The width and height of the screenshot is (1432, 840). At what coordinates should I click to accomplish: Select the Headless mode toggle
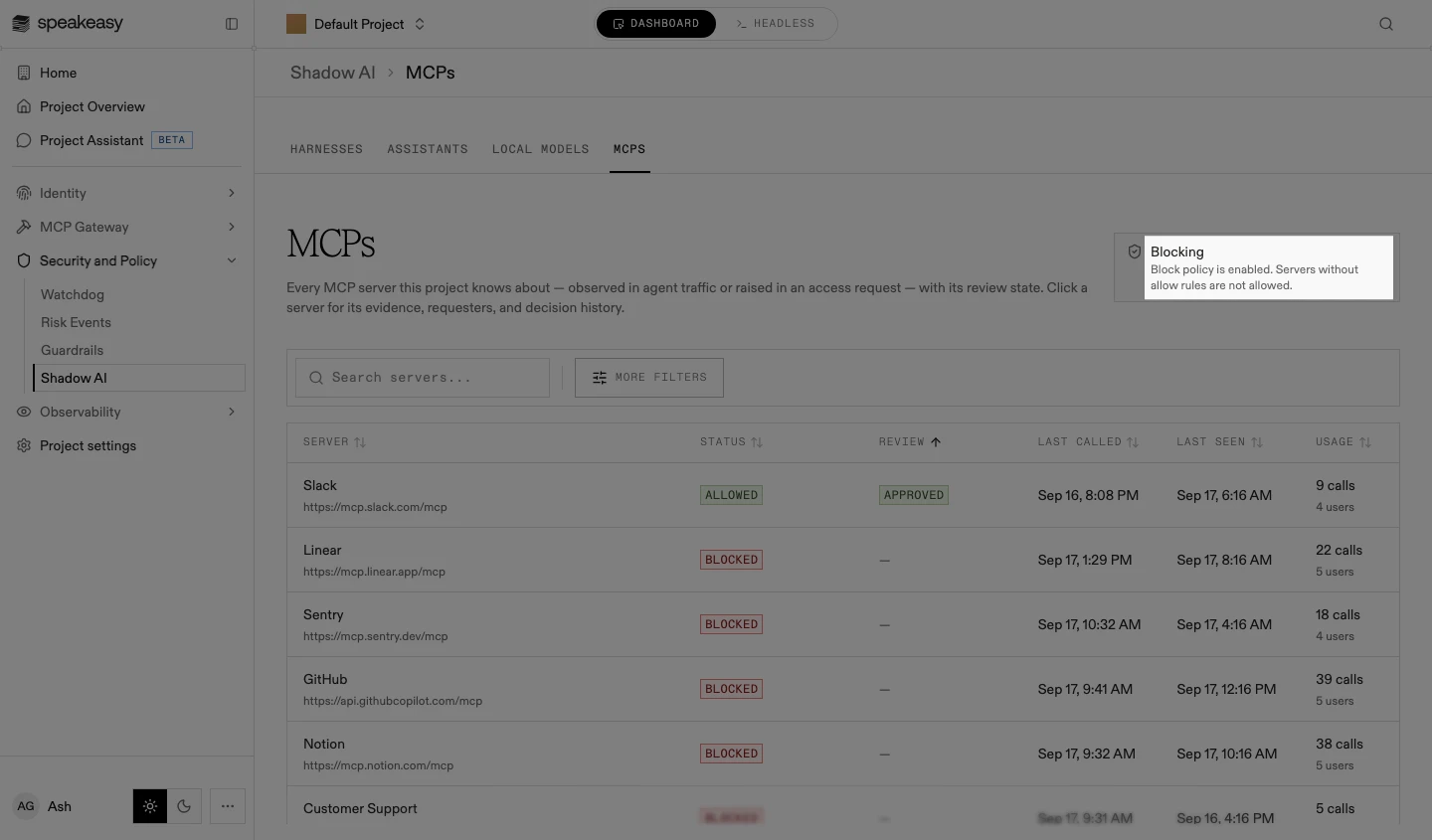click(776, 24)
